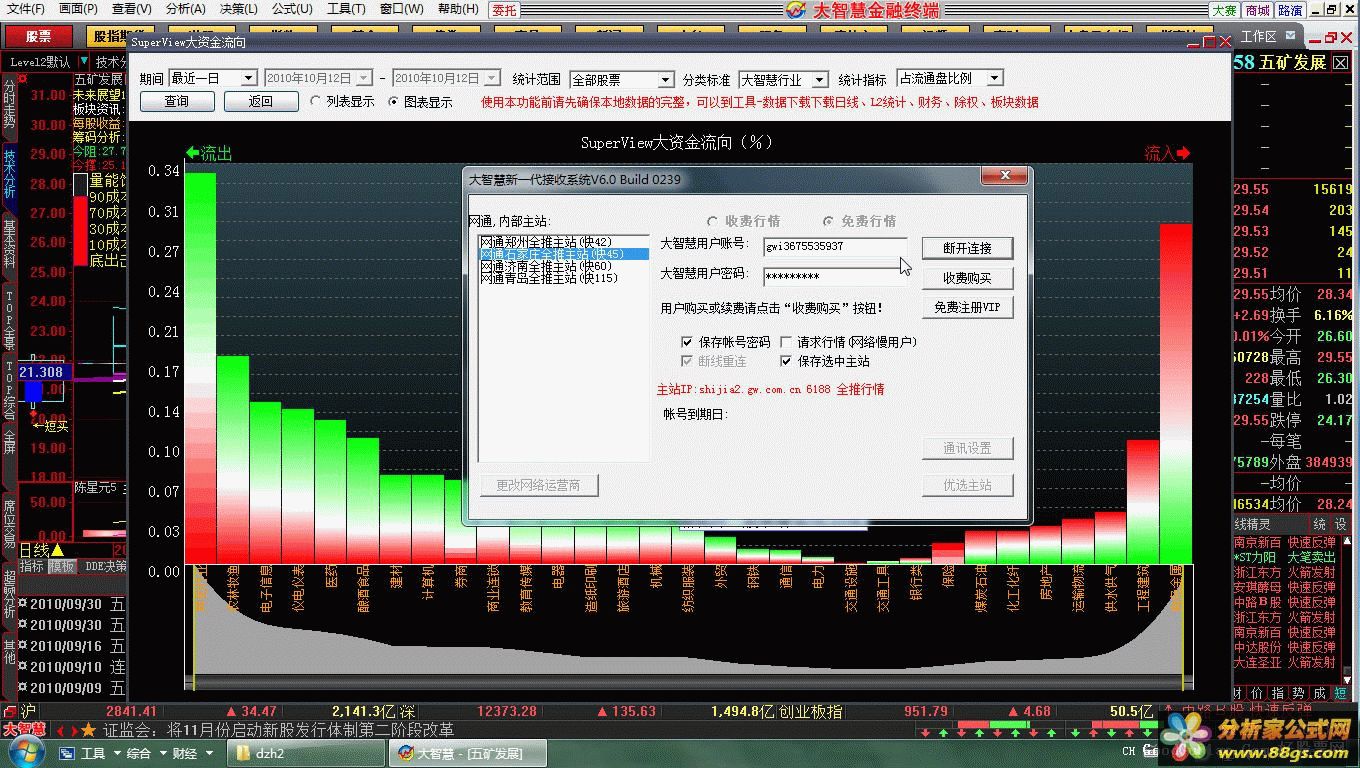
Task: Select the 免费行情 radio option
Action: 828,221
